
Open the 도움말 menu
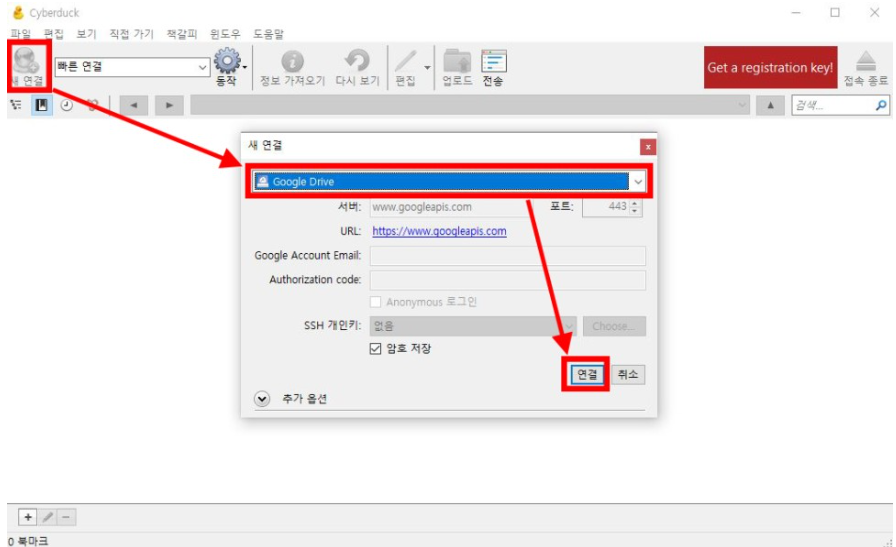(x=269, y=34)
